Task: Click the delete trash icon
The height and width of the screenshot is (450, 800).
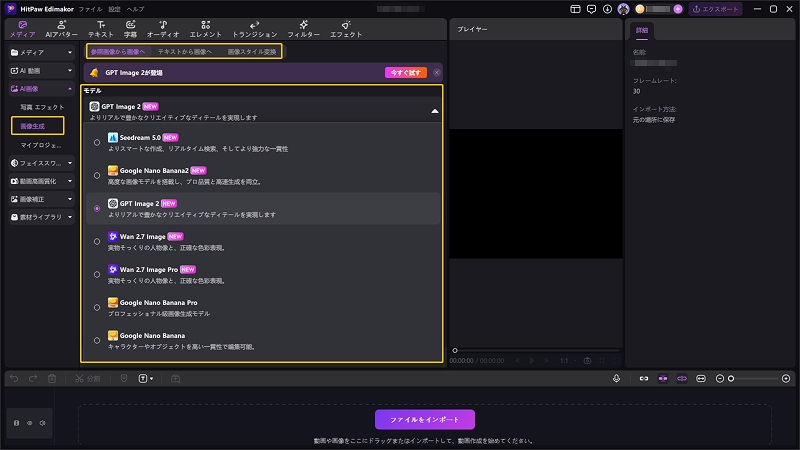Action: [52, 379]
